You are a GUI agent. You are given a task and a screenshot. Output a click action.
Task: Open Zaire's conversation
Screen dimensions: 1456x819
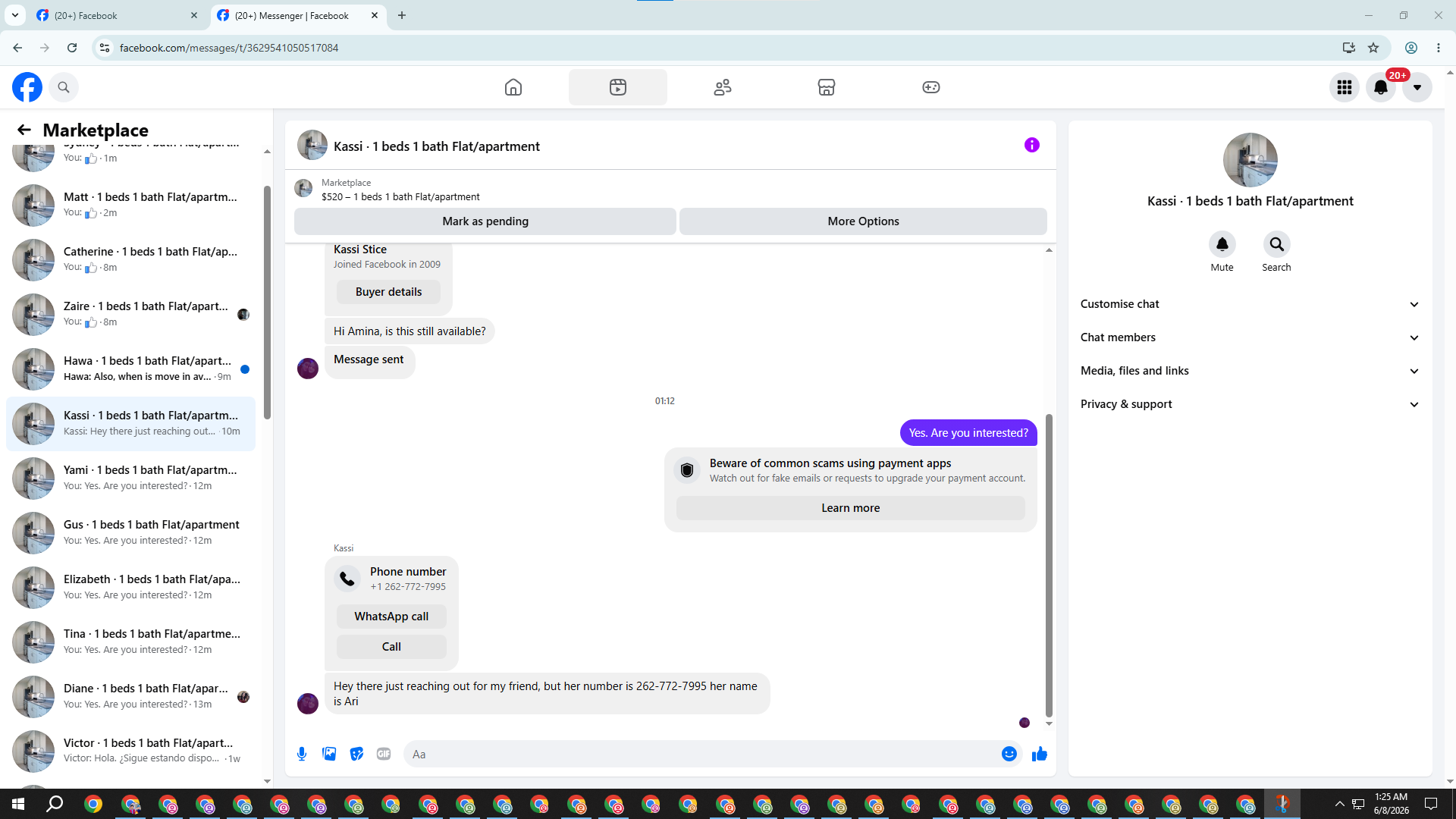(130, 314)
